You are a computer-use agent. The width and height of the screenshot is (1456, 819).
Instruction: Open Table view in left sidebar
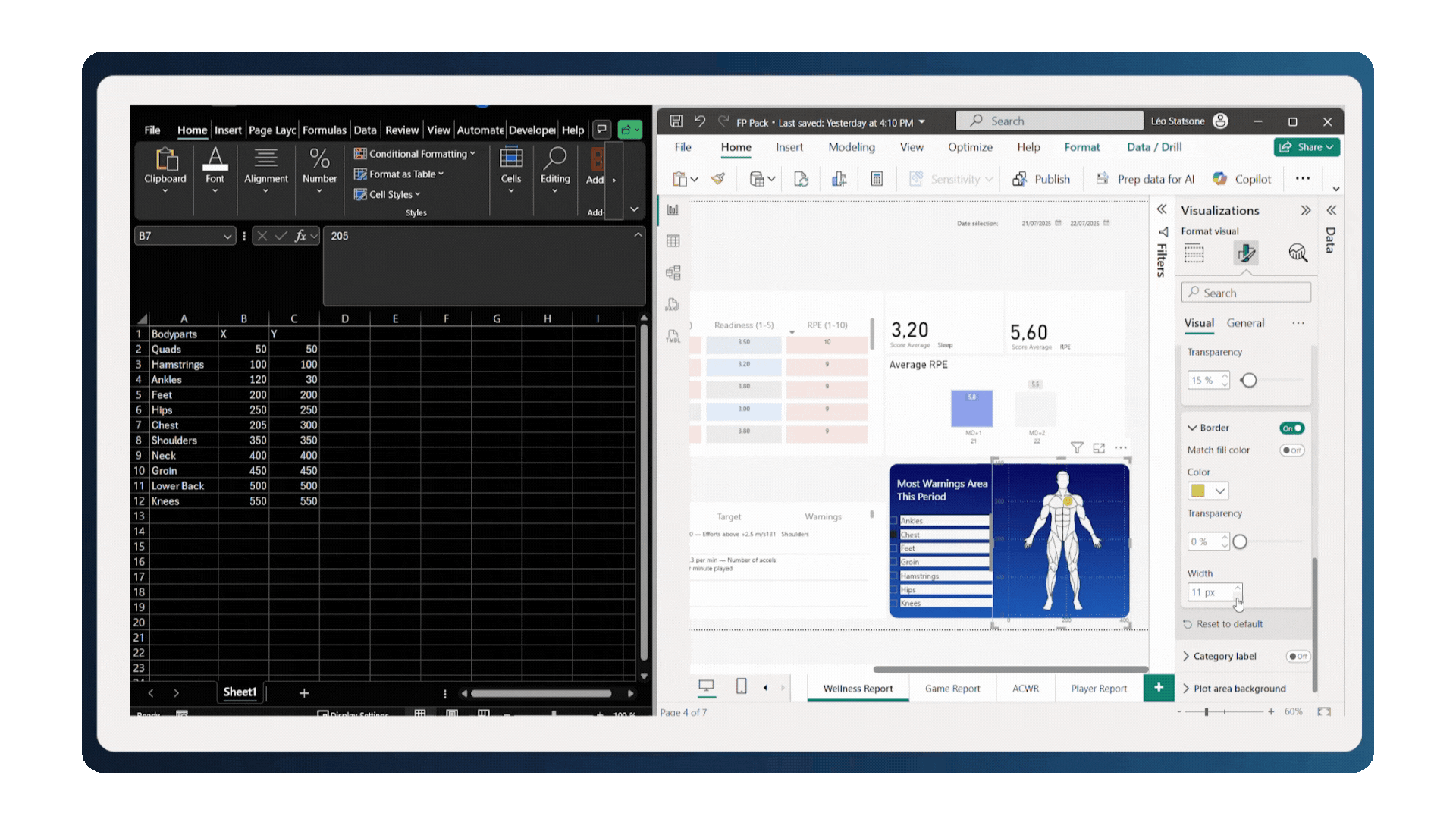tap(673, 241)
